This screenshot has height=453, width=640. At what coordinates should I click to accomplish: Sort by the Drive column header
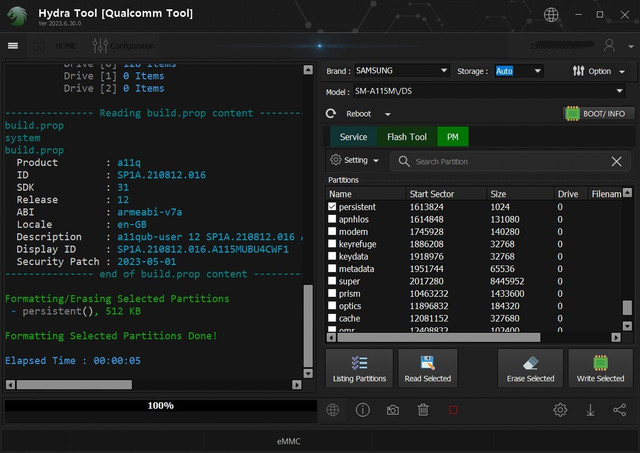[x=571, y=194]
